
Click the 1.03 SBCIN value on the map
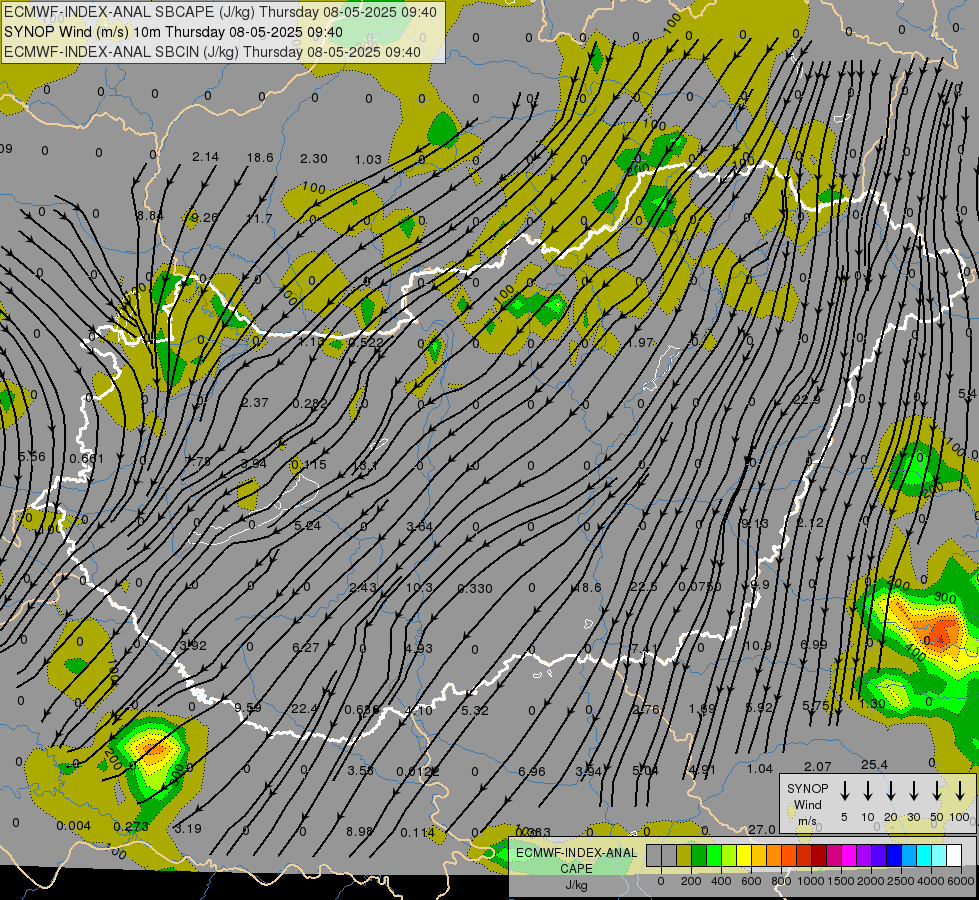point(368,160)
